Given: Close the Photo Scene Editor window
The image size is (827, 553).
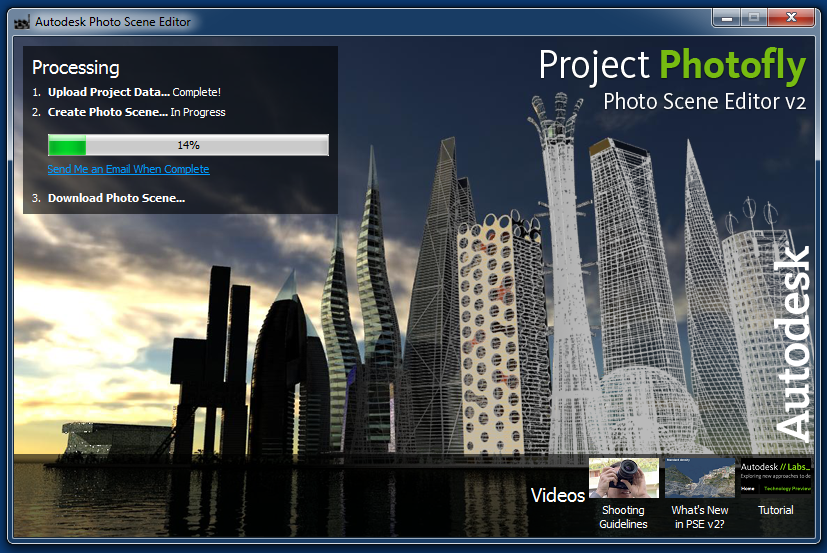Looking at the screenshot, I should (x=791, y=17).
